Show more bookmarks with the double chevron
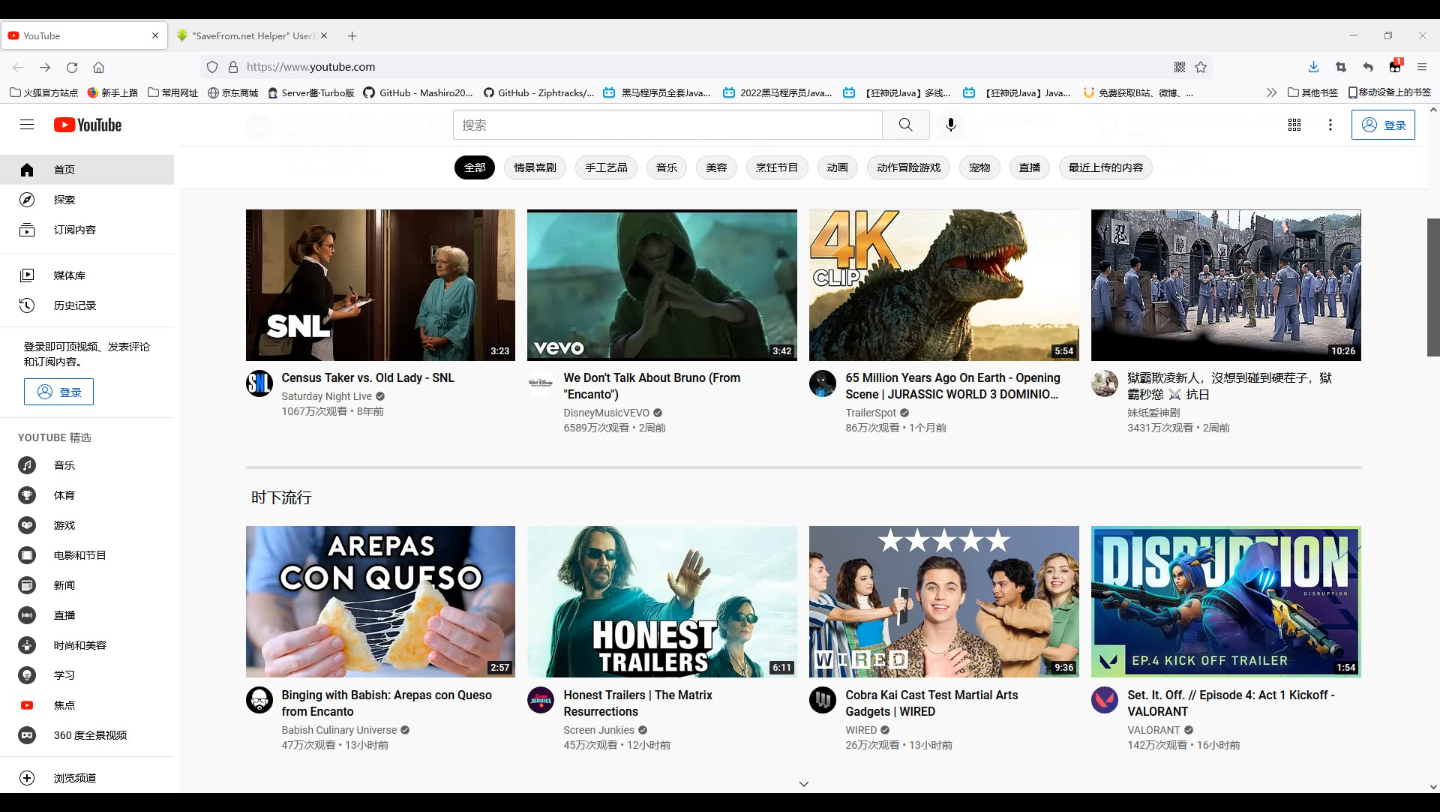This screenshot has width=1440, height=812. [x=1271, y=92]
